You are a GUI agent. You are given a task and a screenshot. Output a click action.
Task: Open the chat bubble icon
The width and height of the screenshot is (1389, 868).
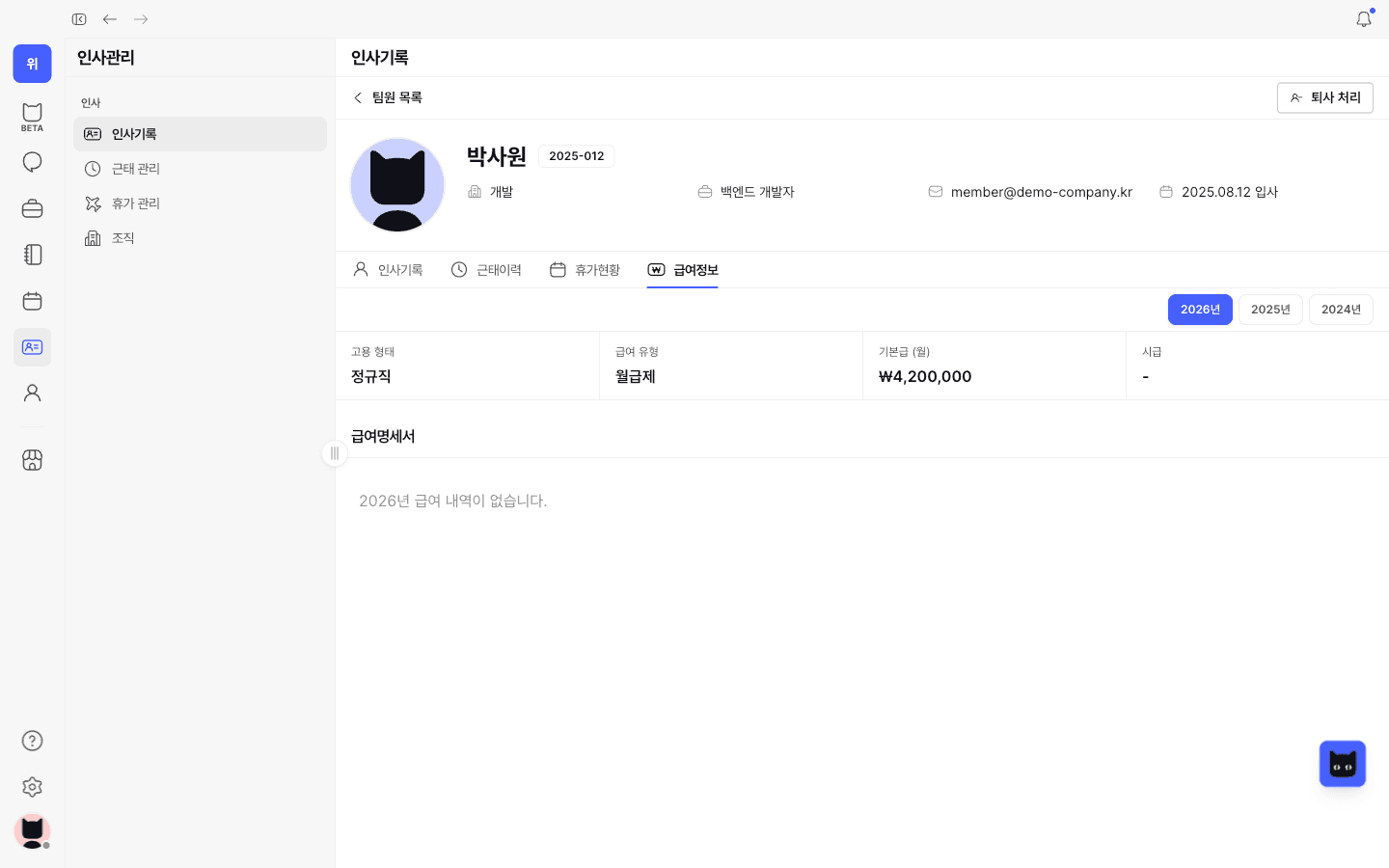point(32,162)
